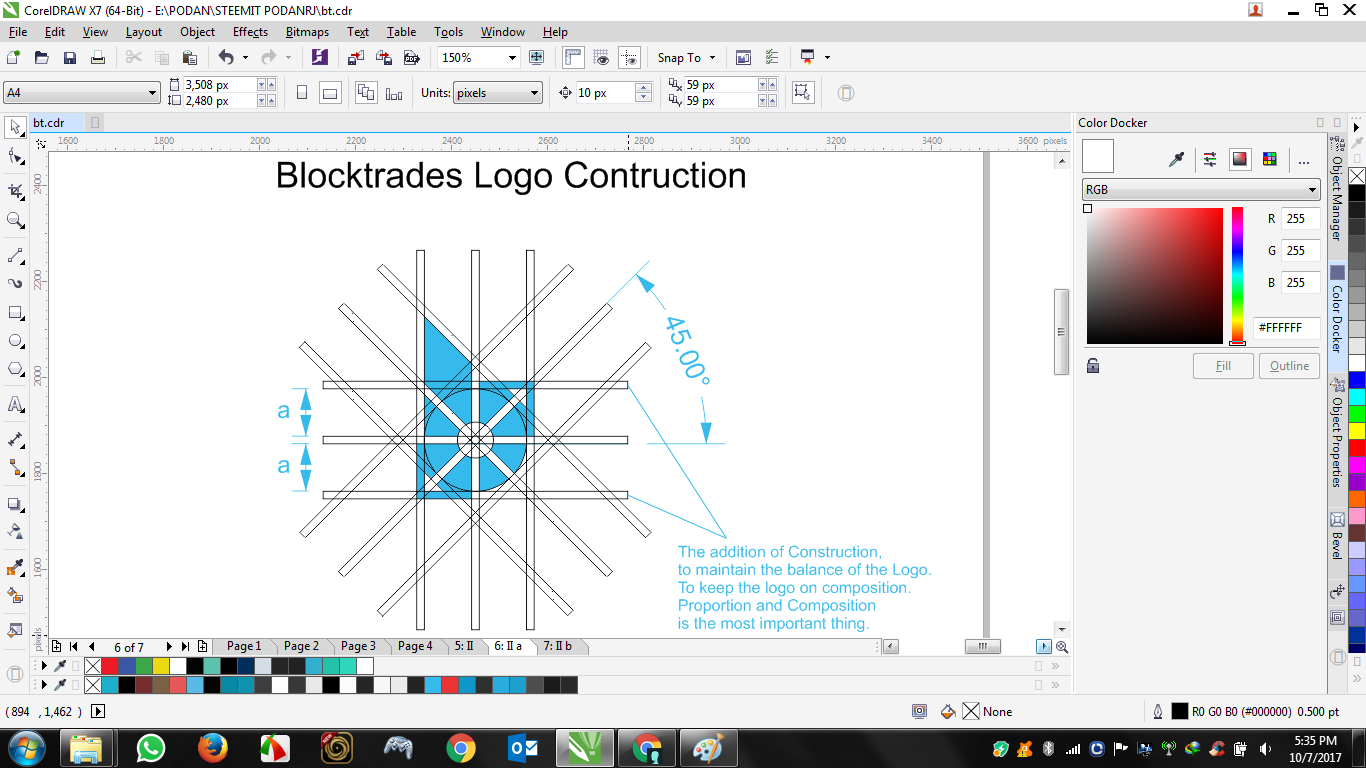
Task: Select the Ellipse tool
Action: click(x=15, y=341)
